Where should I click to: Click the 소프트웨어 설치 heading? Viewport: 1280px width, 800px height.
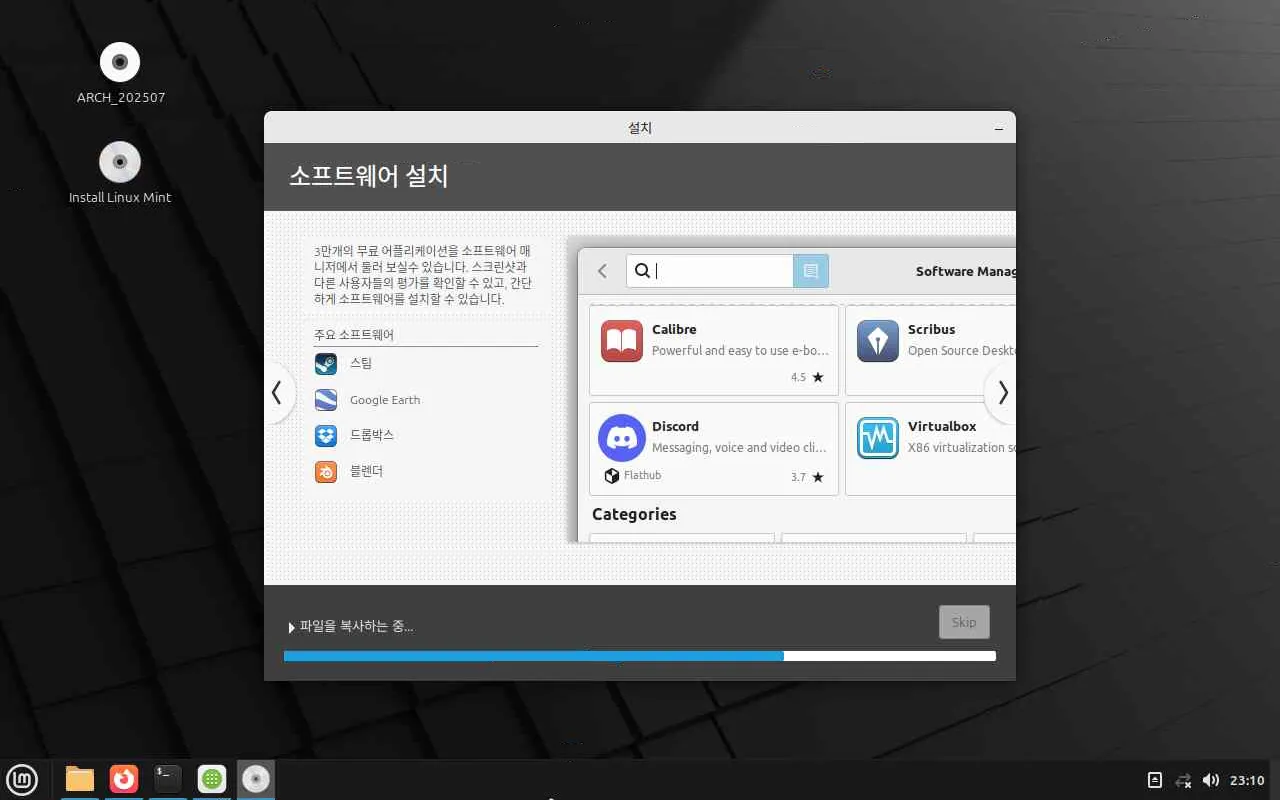coord(368,177)
